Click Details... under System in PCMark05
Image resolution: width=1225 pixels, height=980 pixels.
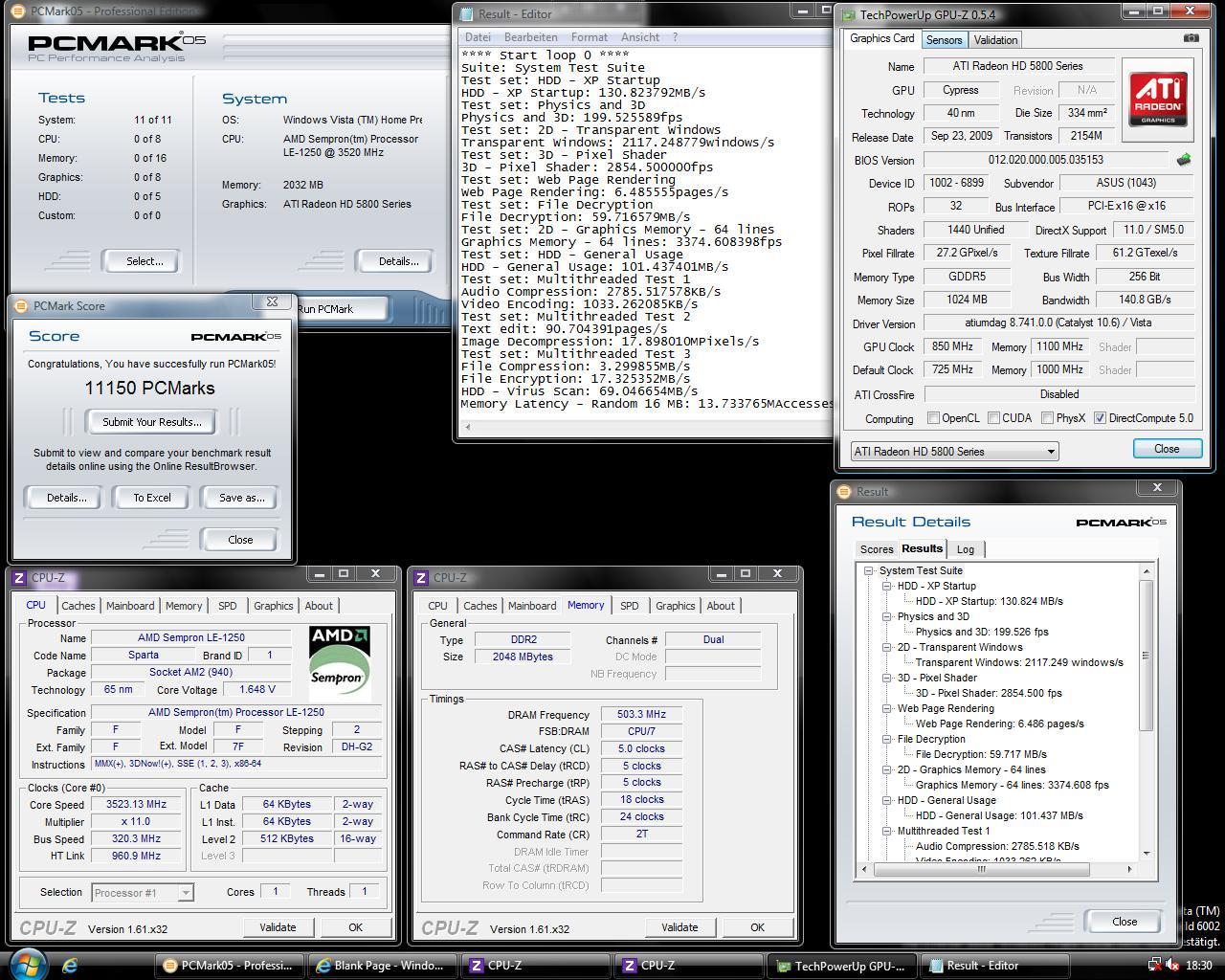pos(399,261)
